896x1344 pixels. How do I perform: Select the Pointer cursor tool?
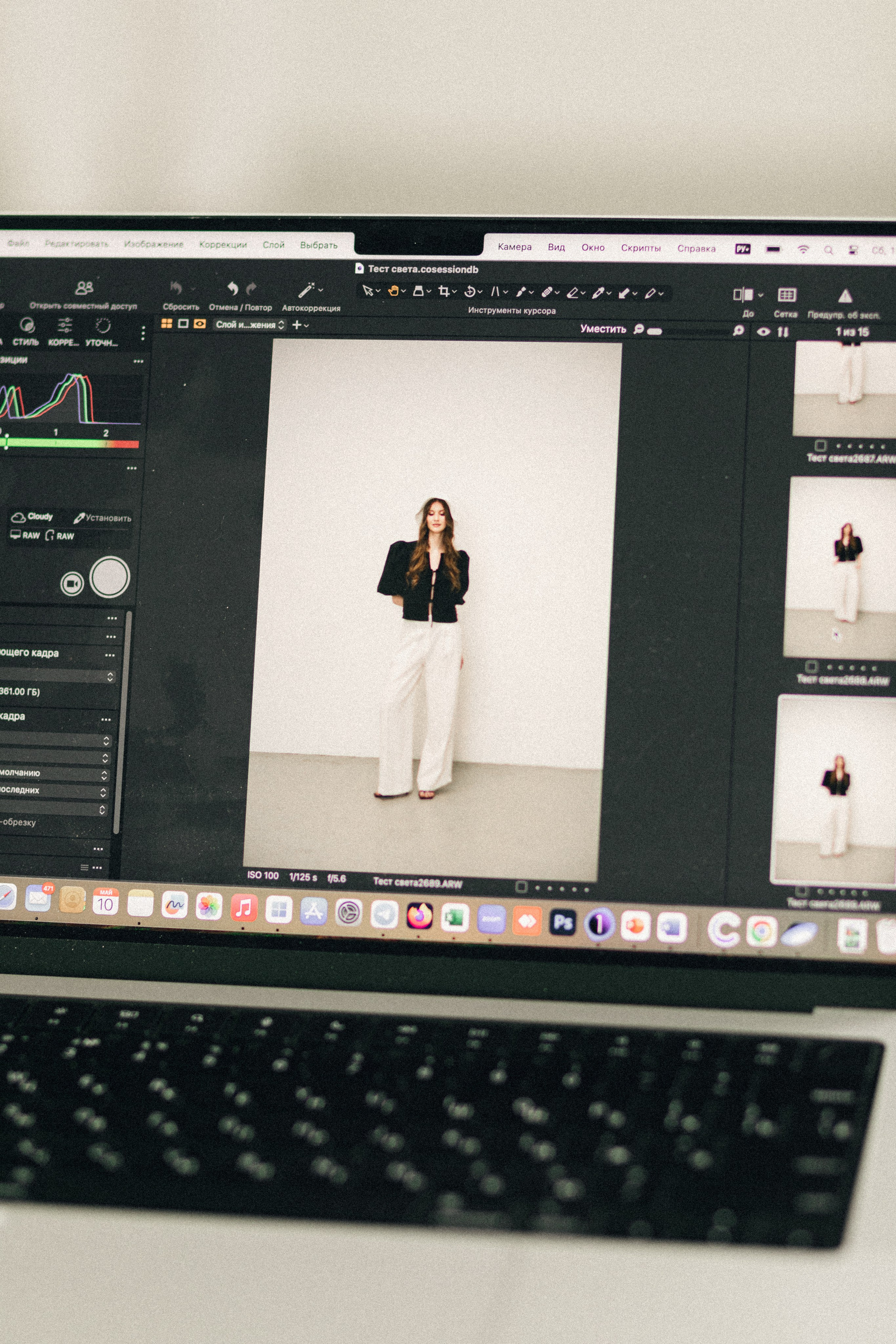pyautogui.click(x=368, y=291)
